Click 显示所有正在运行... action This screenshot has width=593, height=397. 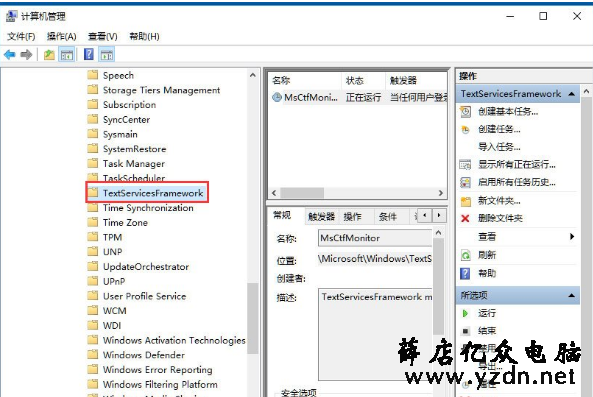[x=517, y=165]
